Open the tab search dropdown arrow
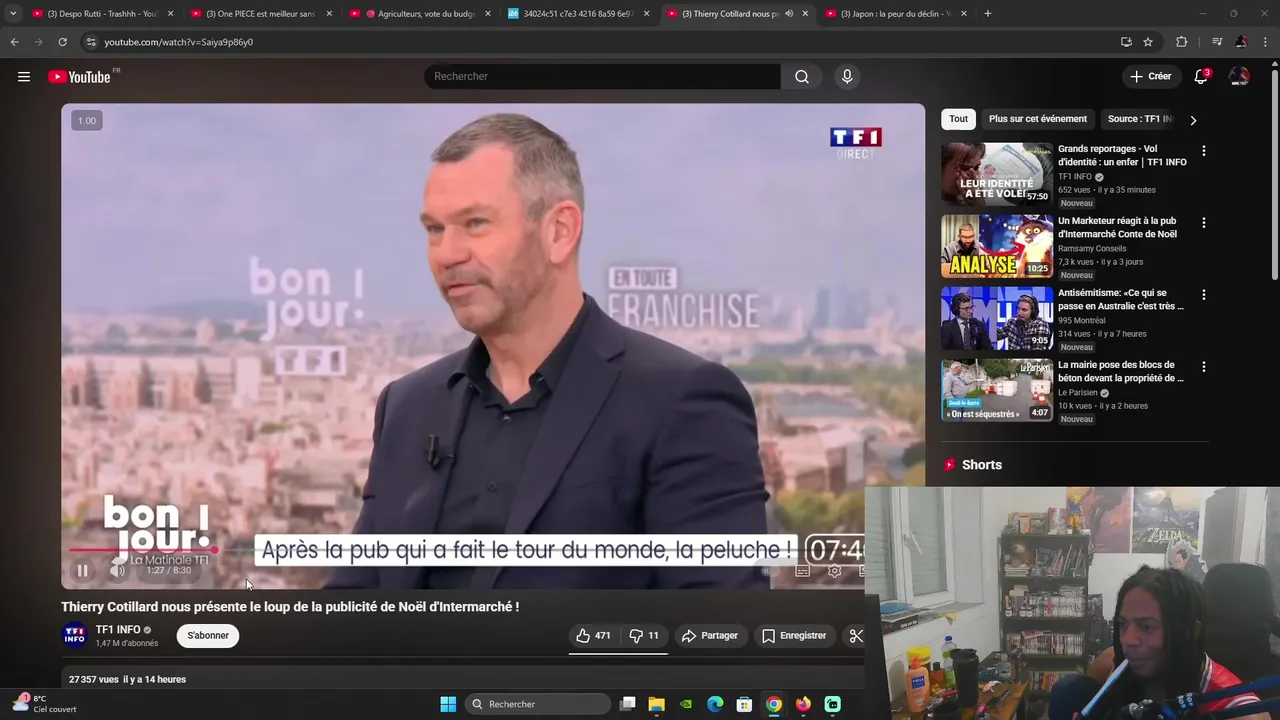 point(12,14)
